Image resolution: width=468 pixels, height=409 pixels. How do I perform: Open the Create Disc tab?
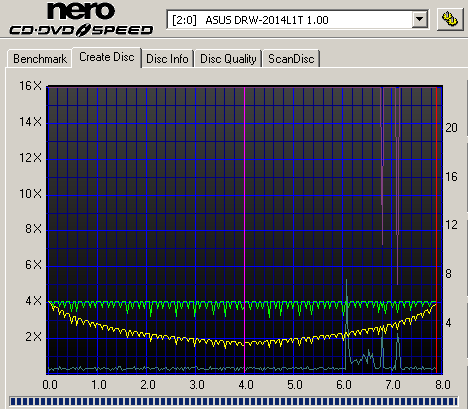point(107,57)
